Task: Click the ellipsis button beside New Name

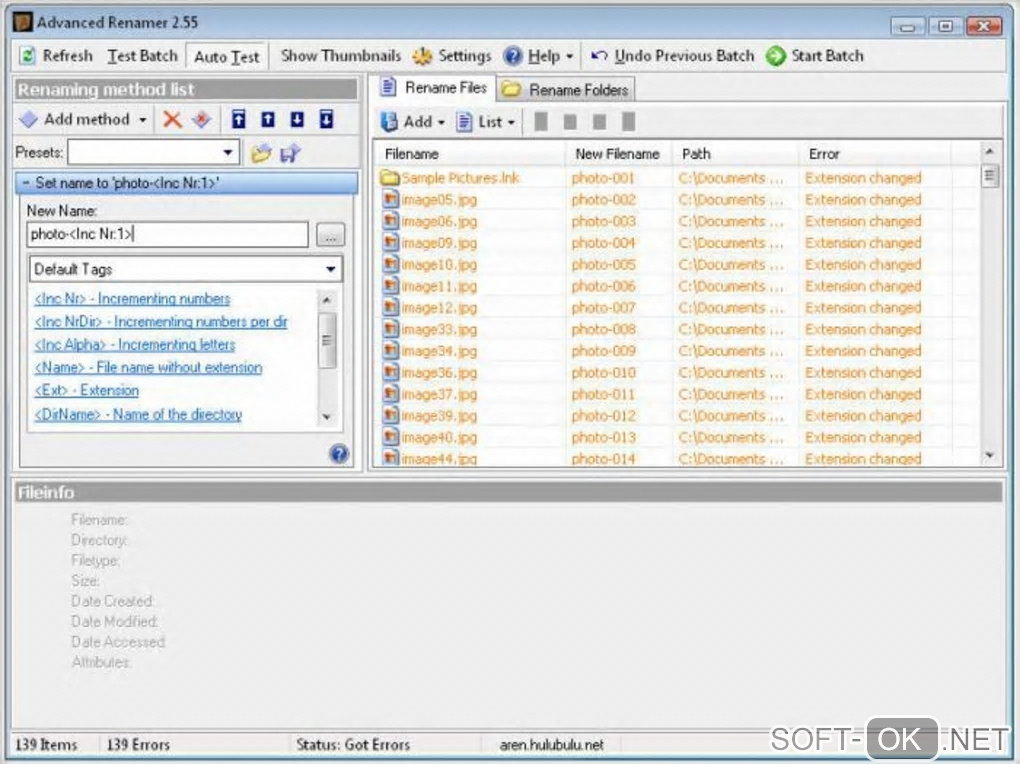Action: (330, 235)
